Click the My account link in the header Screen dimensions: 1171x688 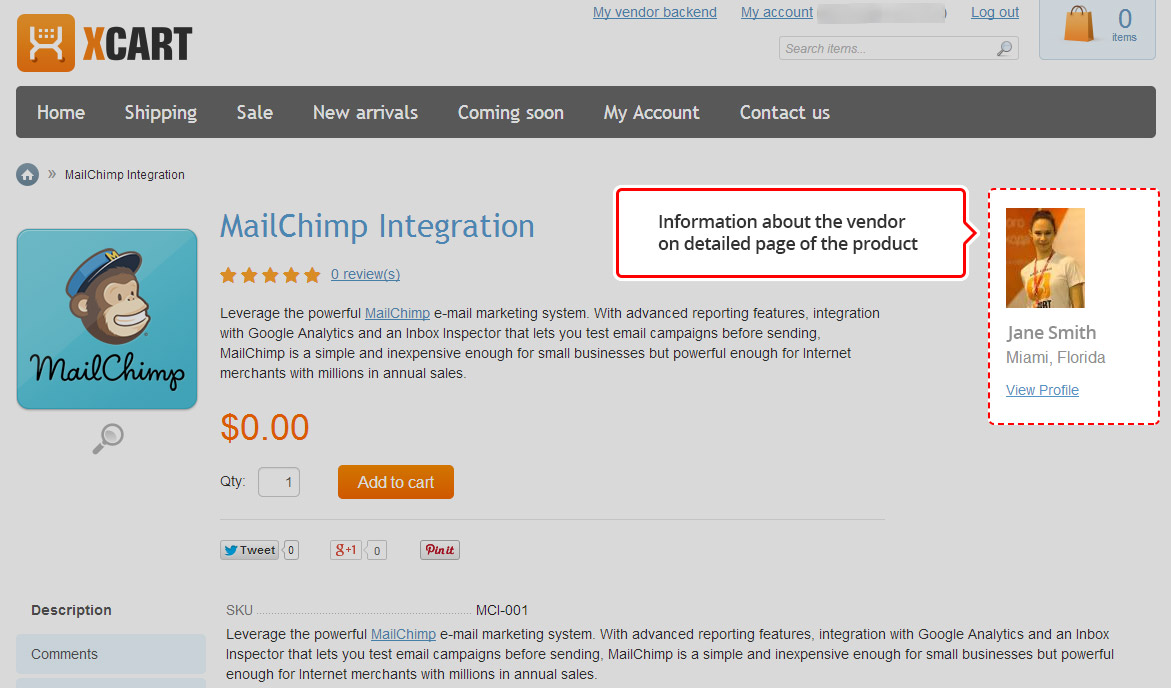click(x=777, y=12)
